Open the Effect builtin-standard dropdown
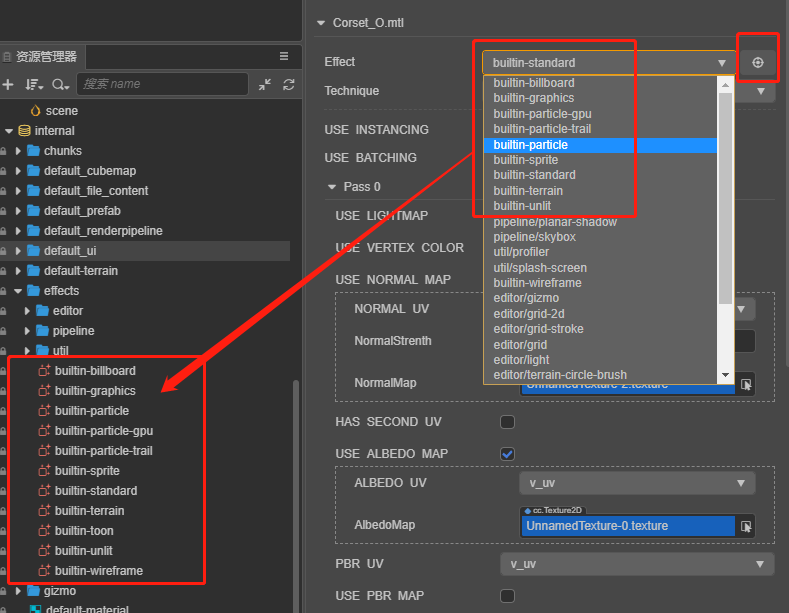Viewport: 789px width, 613px height. (x=608, y=63)
